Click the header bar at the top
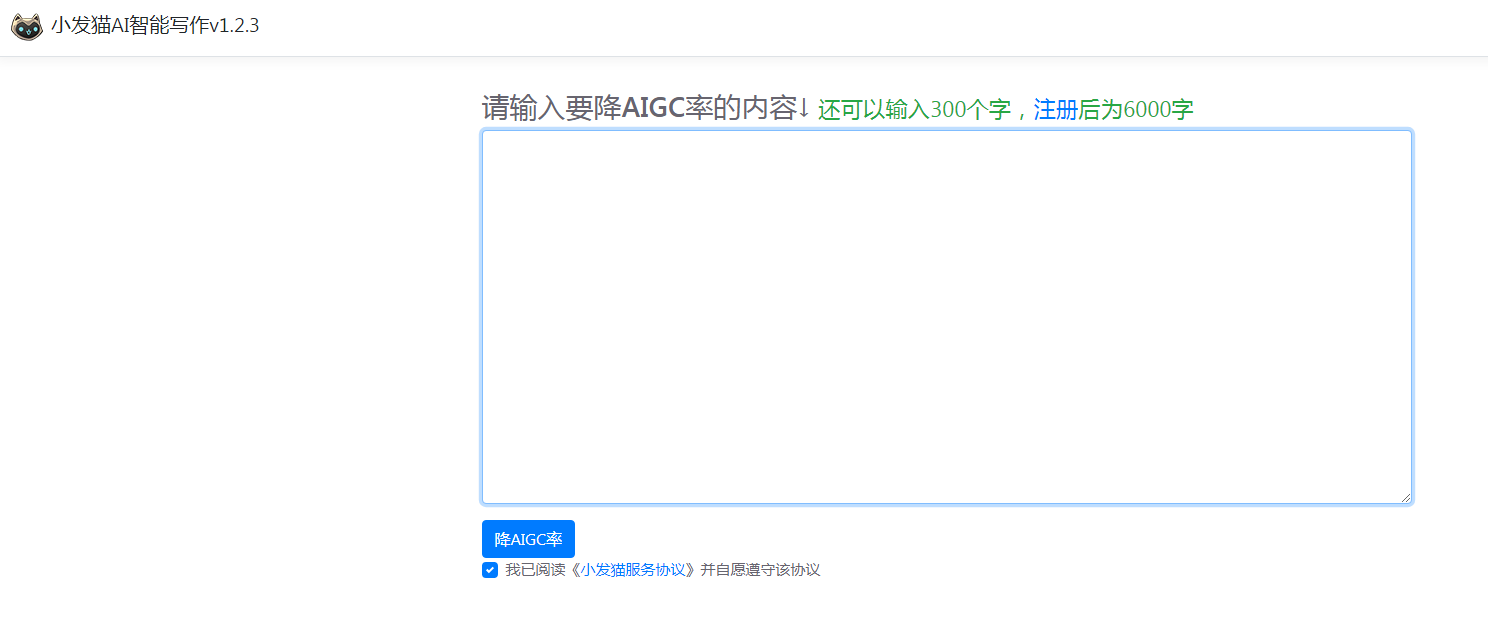This screenshot has height=619, width=1488. coord(744,26)
